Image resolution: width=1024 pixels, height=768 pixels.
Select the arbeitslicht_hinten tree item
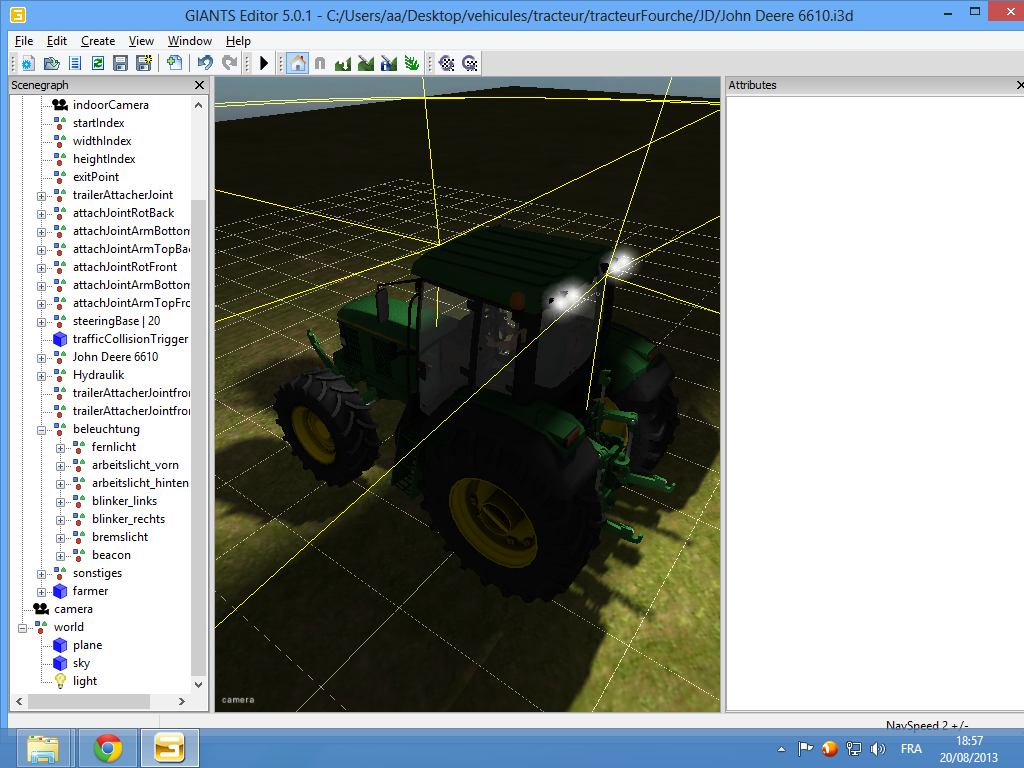click(x=140, y=483)
